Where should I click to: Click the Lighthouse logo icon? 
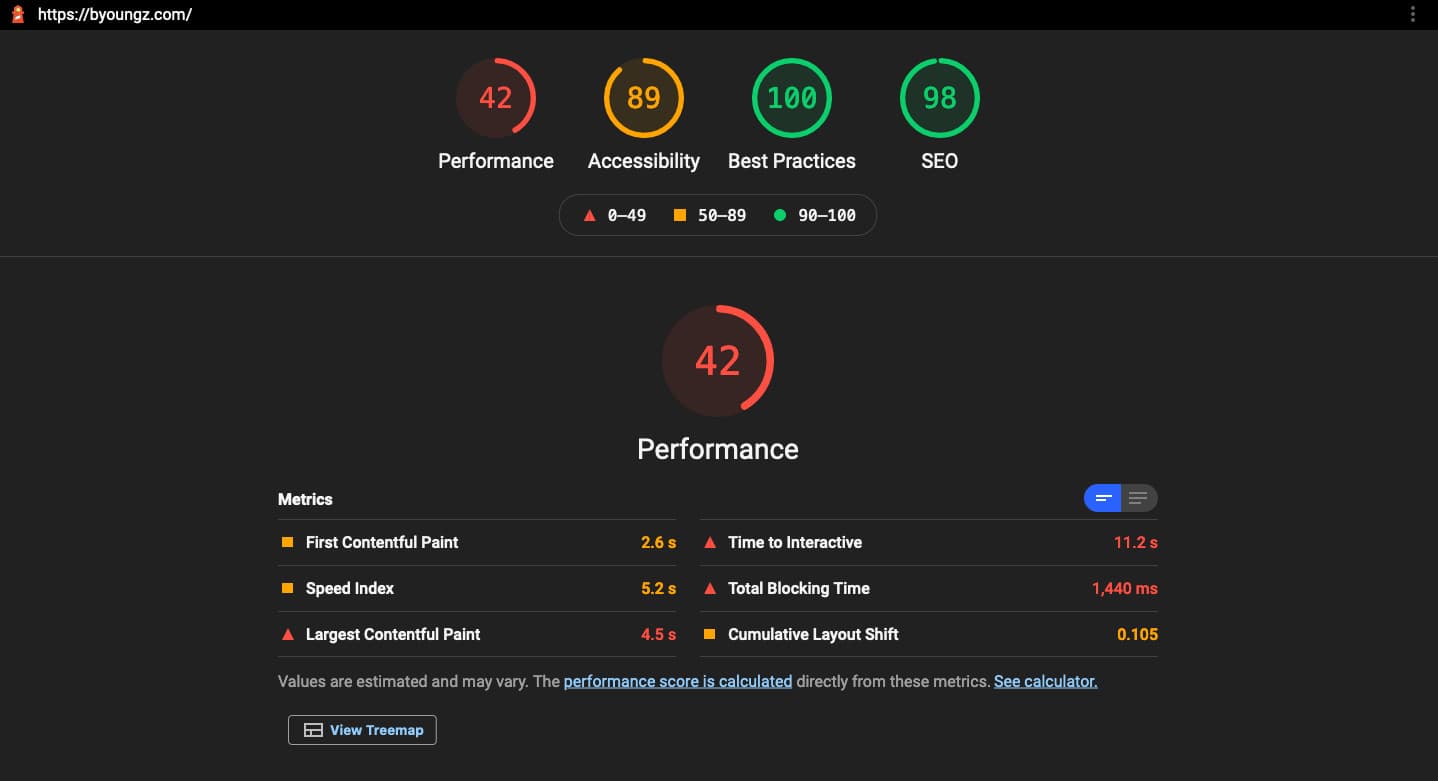[x=17, y=14]
